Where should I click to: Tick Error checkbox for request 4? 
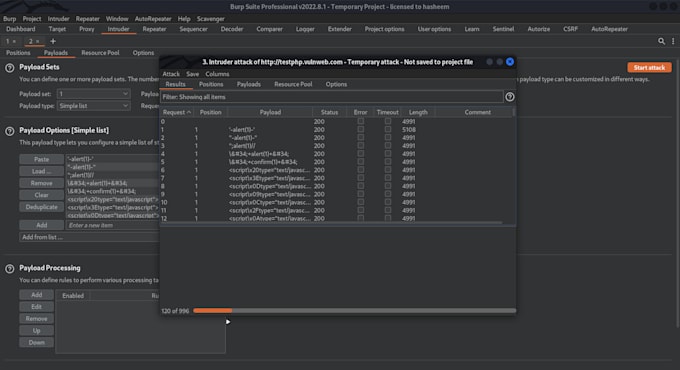[360, 154]
